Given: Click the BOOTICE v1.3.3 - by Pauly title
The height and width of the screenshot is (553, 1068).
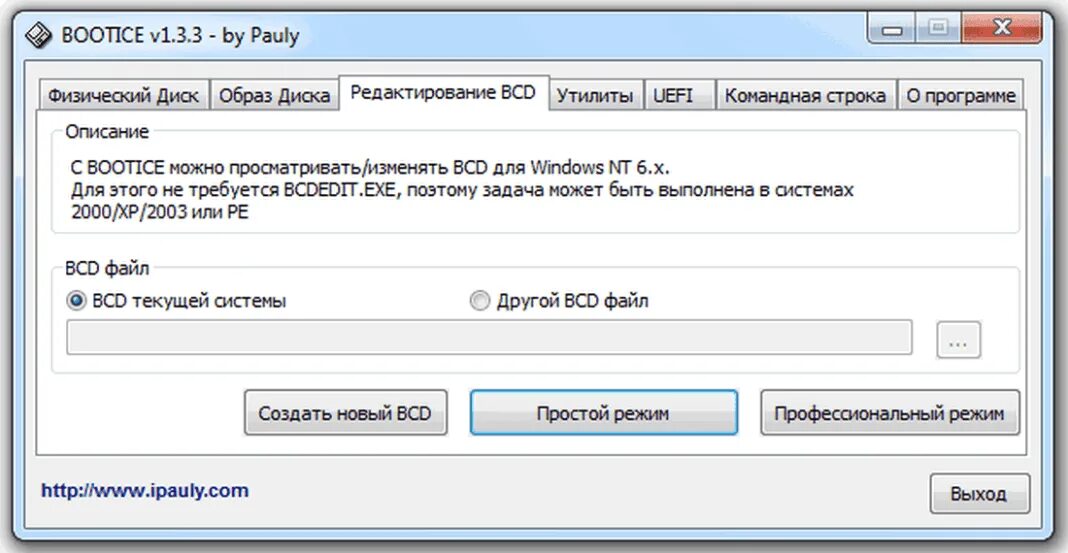Looking at the screenshot, I should pyautogui.click(x=180, y=35).
